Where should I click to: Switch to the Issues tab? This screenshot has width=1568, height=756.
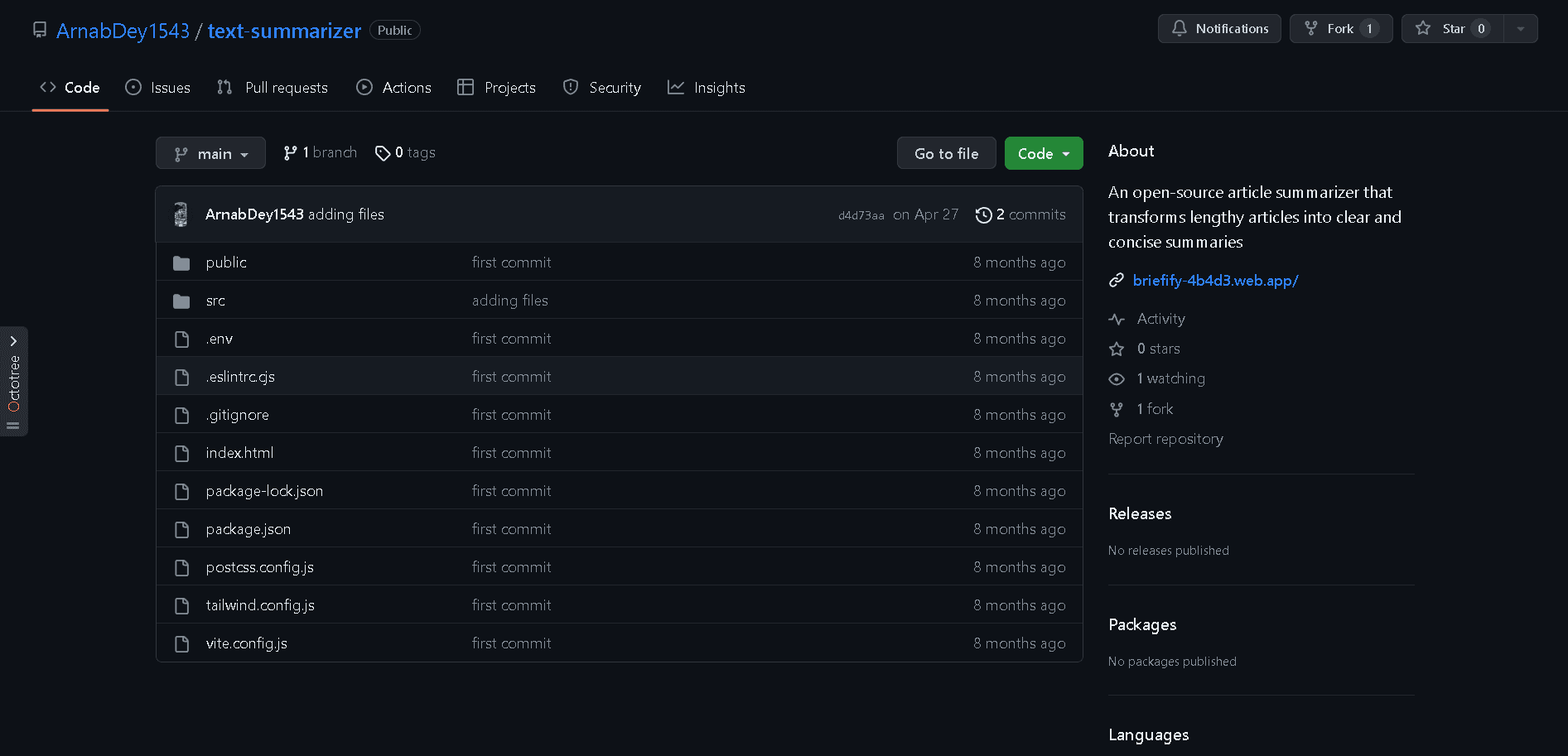click(157, 87)
